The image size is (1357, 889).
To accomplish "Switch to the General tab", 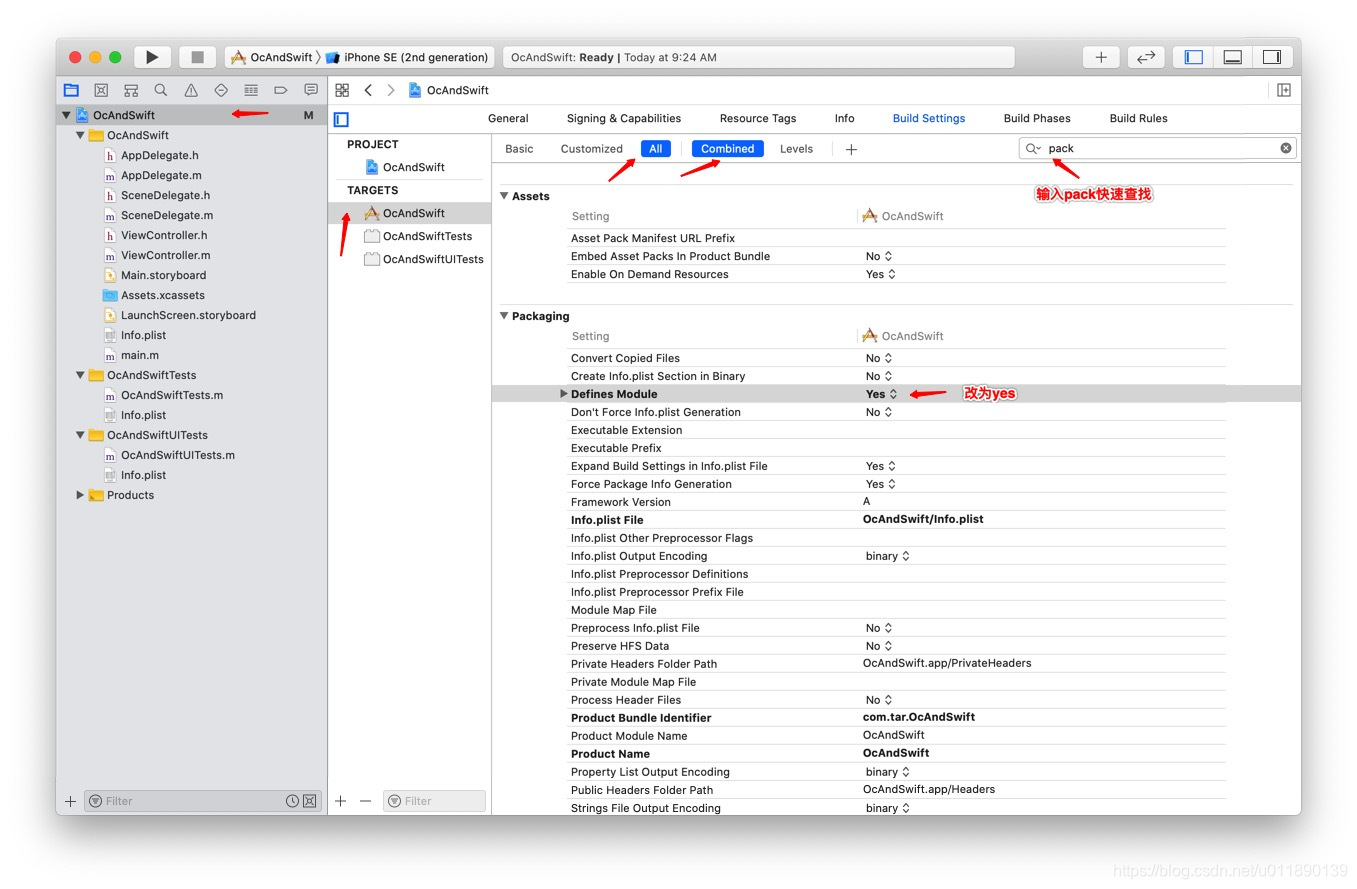I will [x=508, y=118].
